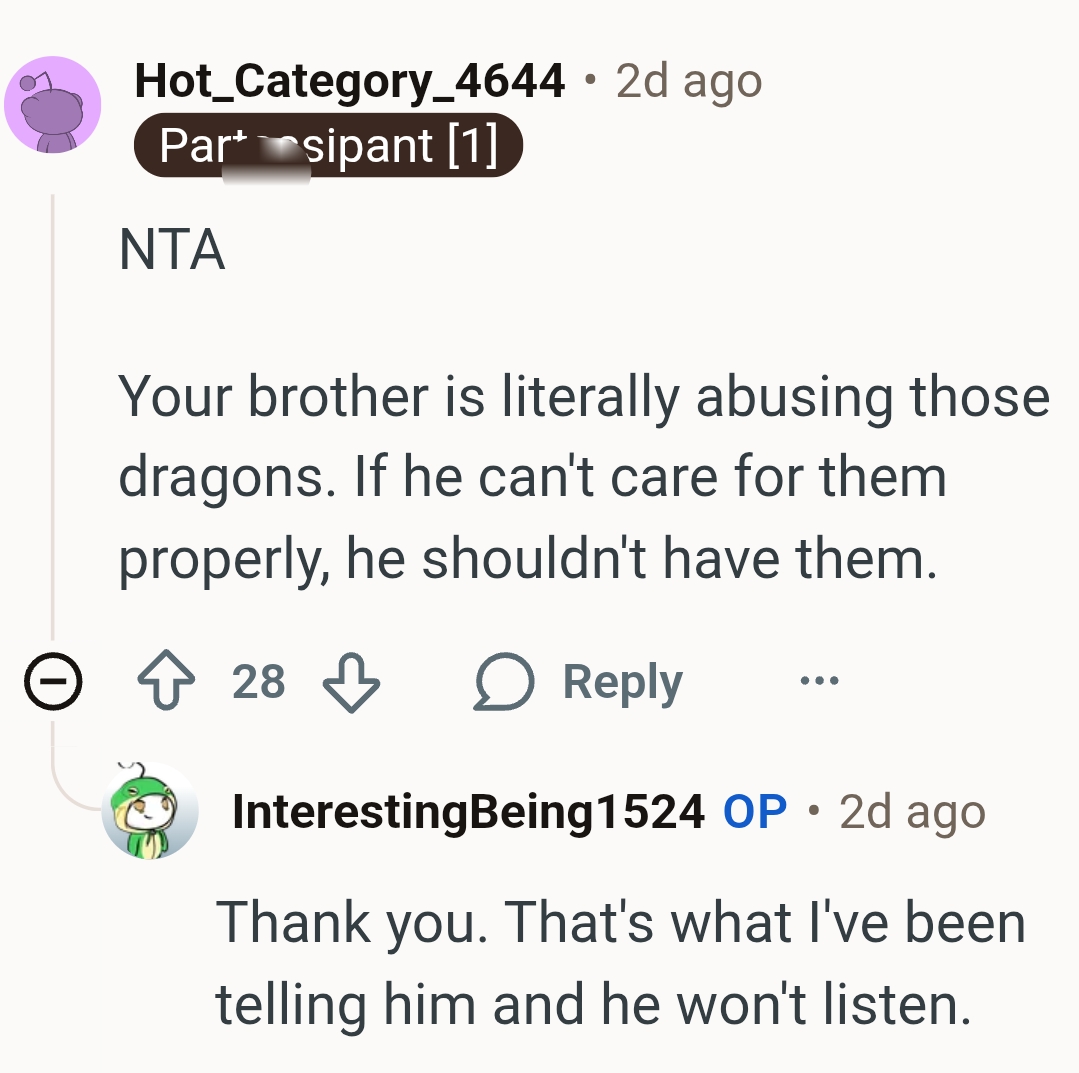Click the Participant [1] flair badge
The width and height of the screenshot is (1079, 1073).
tap(330, 146)
